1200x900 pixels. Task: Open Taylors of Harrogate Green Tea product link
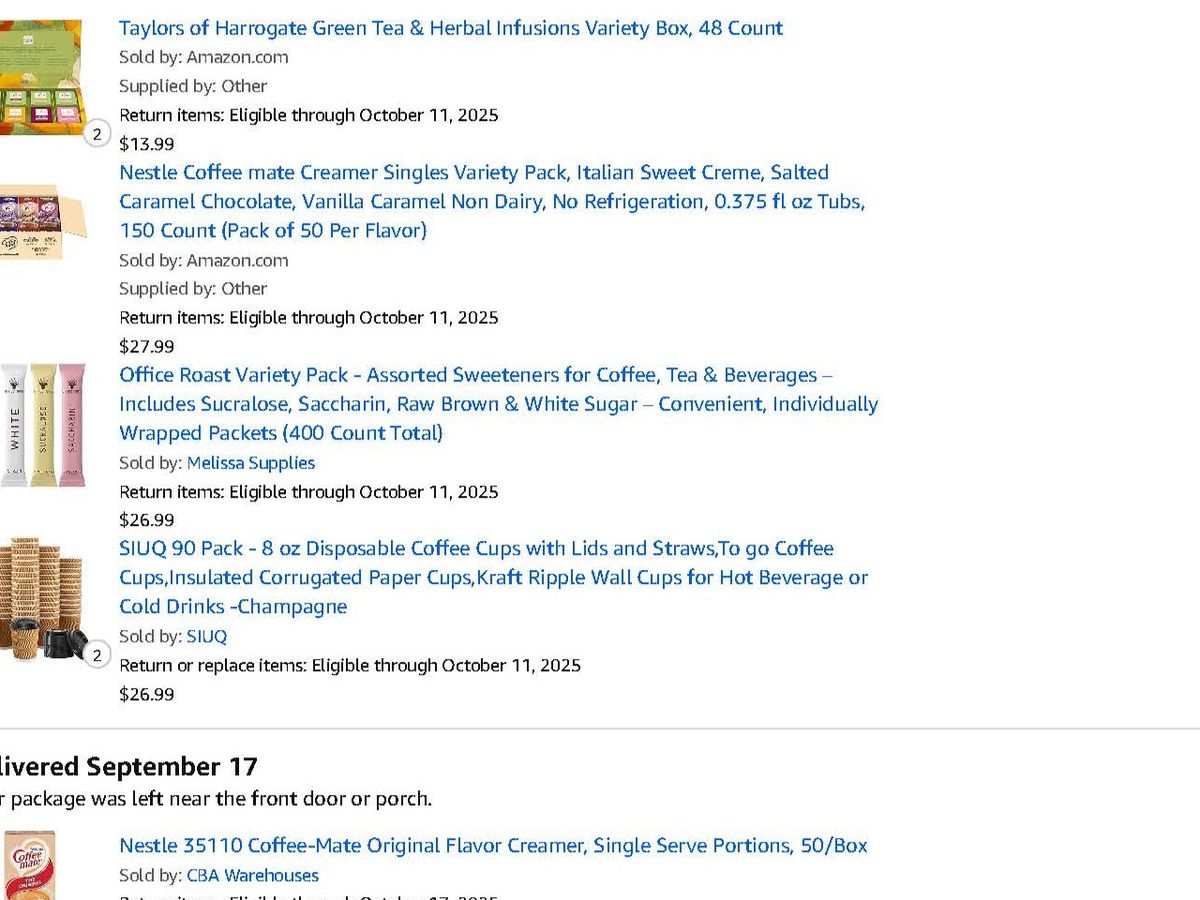pos(451,28)
